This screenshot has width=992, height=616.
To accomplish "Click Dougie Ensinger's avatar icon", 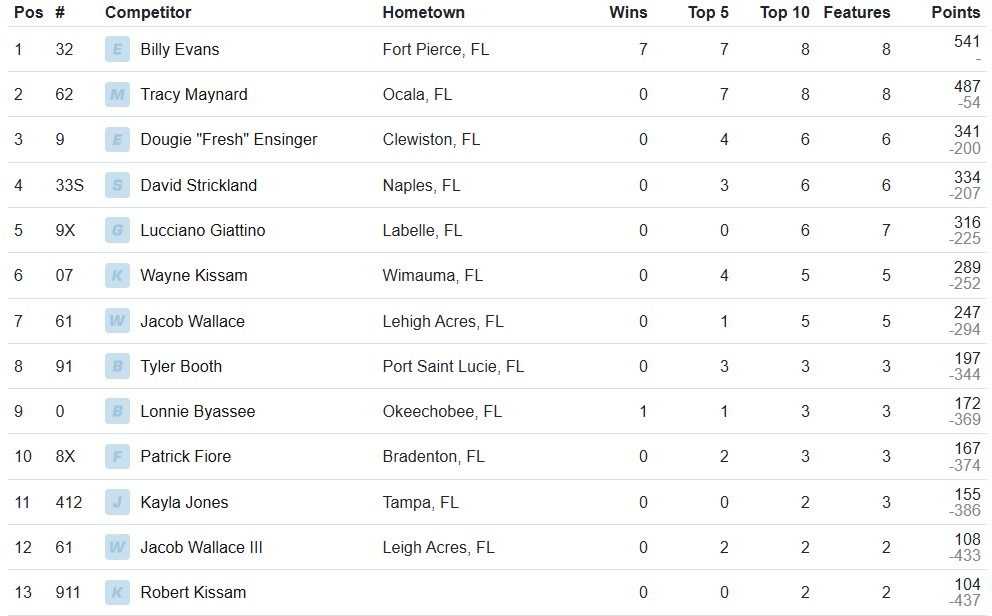I will click(117, 140).
